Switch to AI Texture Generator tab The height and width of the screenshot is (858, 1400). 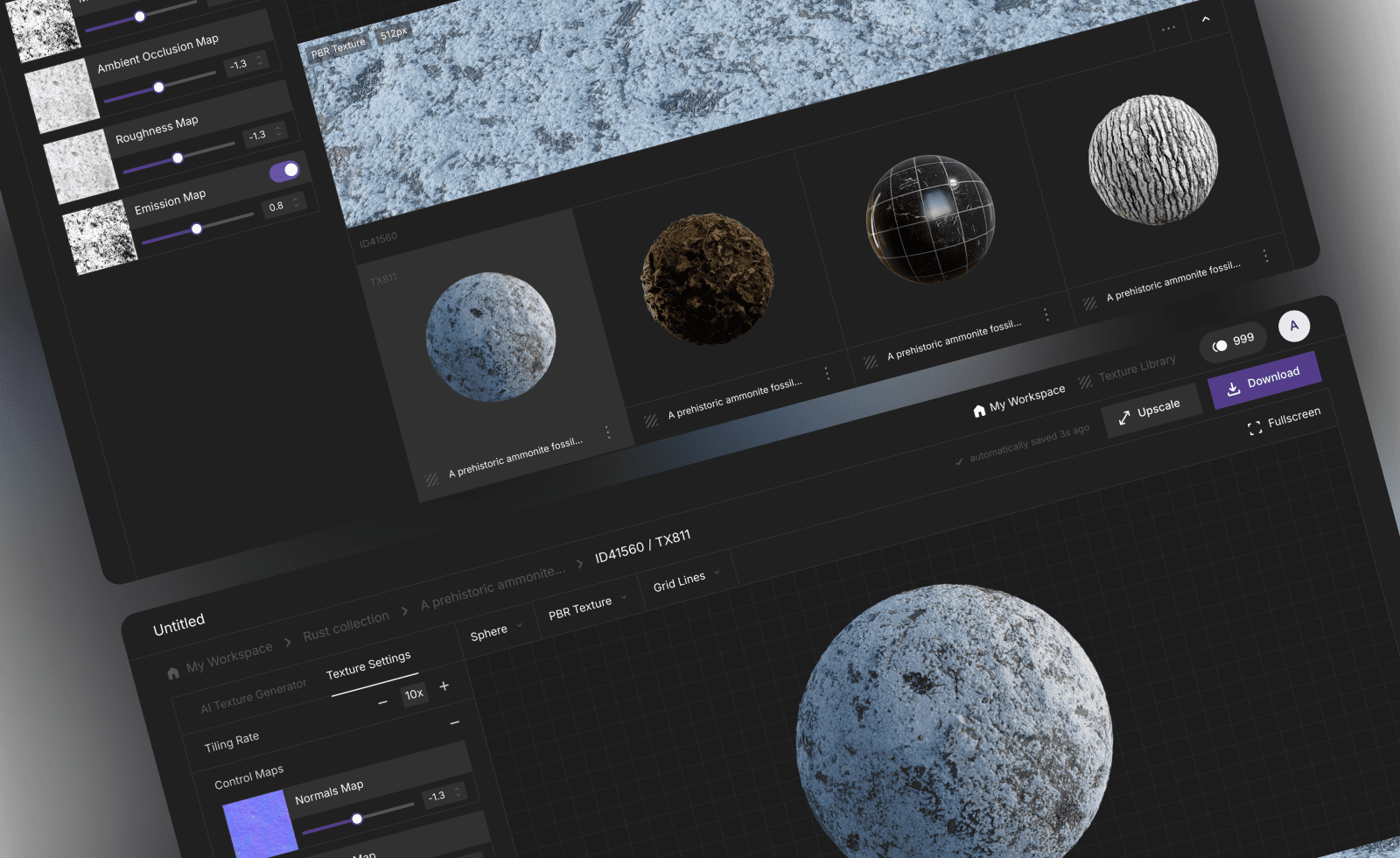coord(254,695)
